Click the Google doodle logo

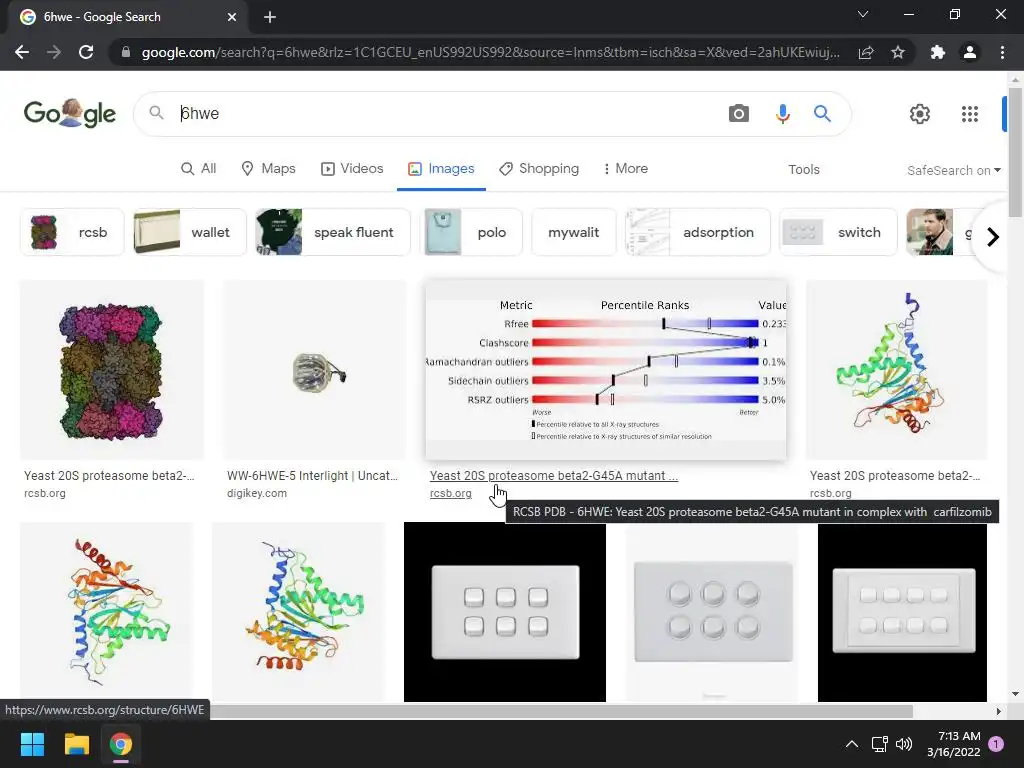click(x=70, y=114)
